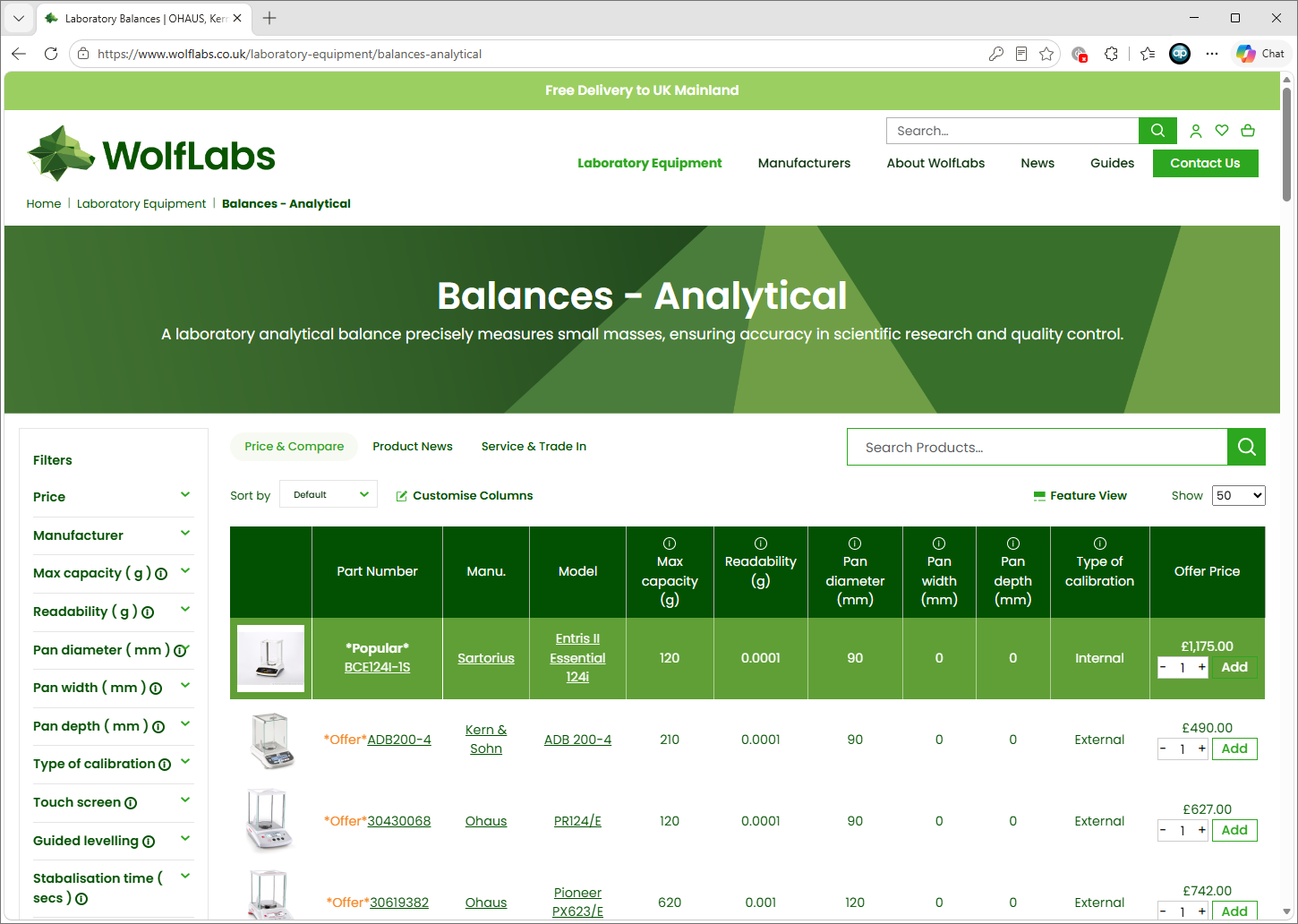Open the wishlist heart icon
1298x924 pixels.
(x=1222, y=131)
